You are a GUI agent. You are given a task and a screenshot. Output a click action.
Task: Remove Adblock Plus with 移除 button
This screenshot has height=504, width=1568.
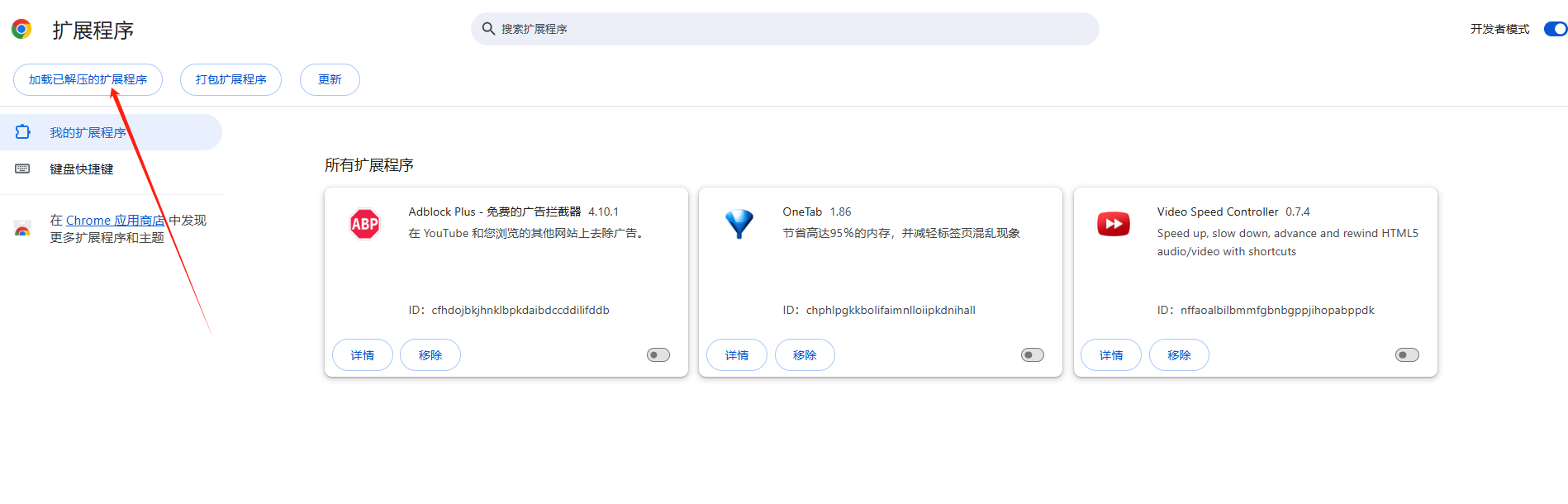(x=430, y=355)
